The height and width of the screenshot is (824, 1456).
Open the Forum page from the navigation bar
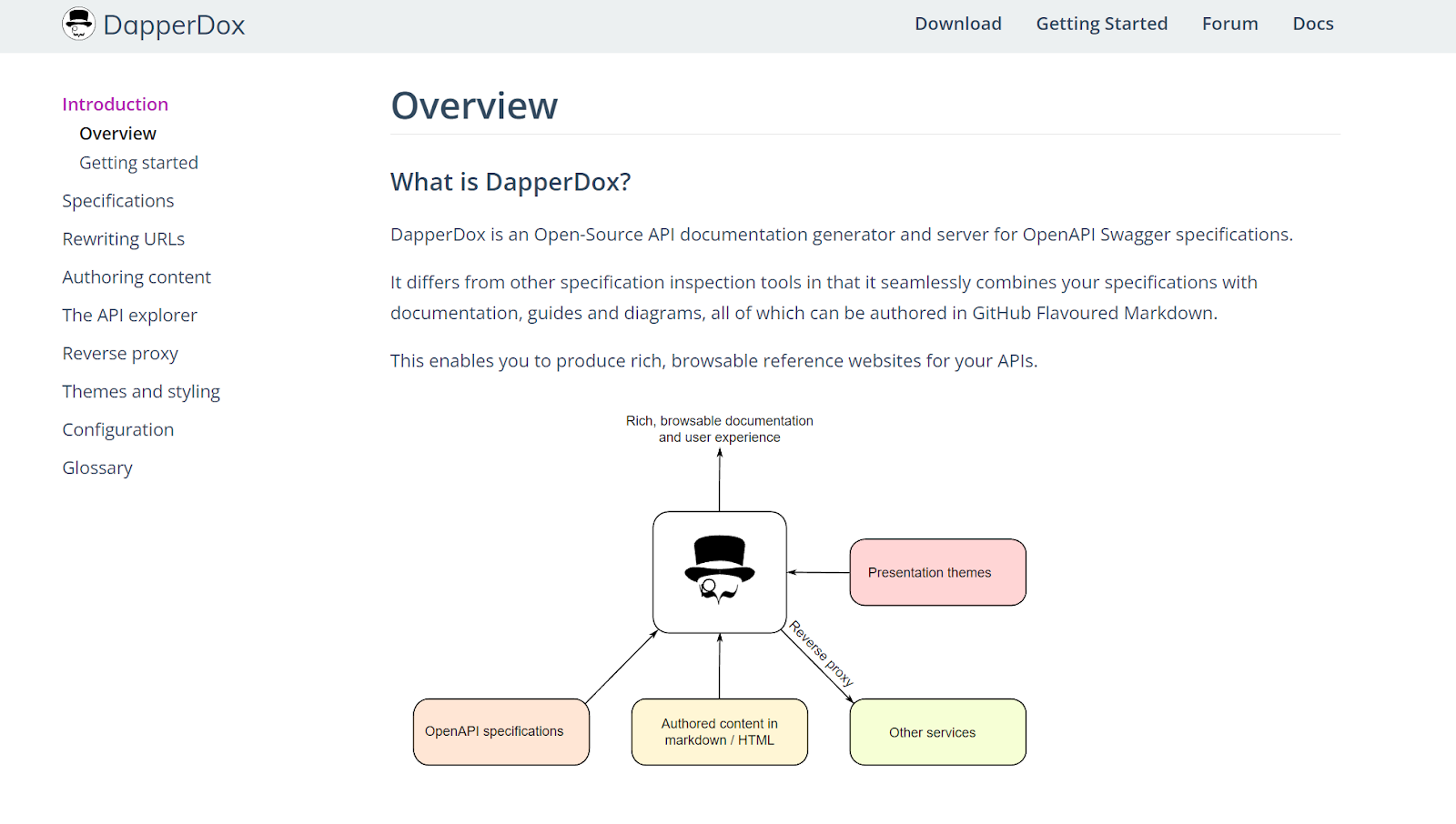pyautogui.click(x=1229, y=24)
